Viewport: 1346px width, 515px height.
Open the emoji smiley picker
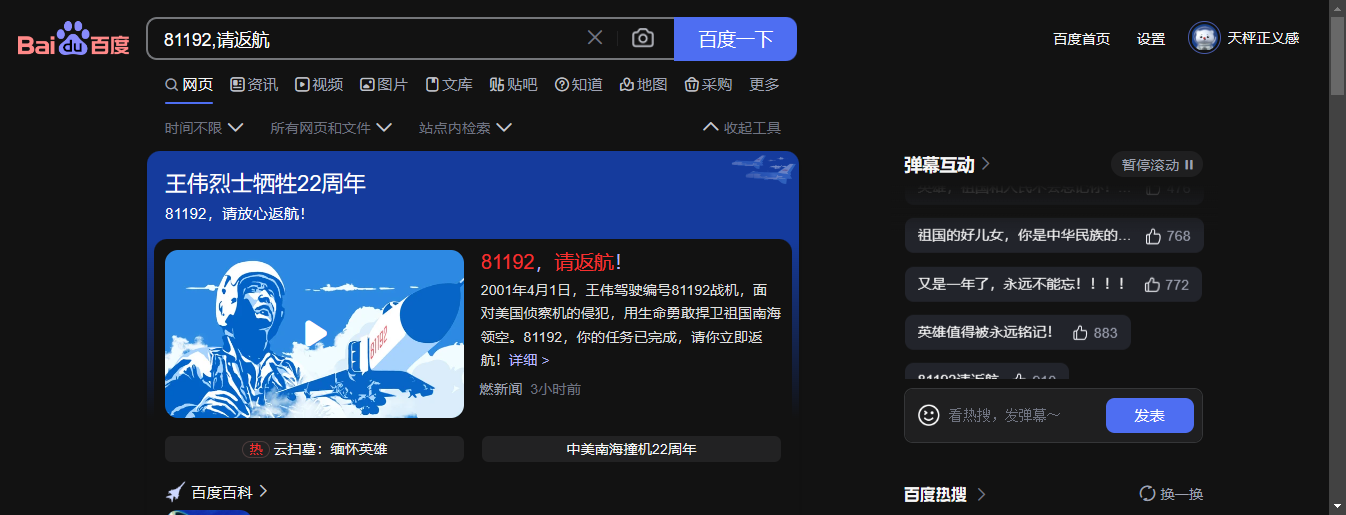click(x=929, y=414)
